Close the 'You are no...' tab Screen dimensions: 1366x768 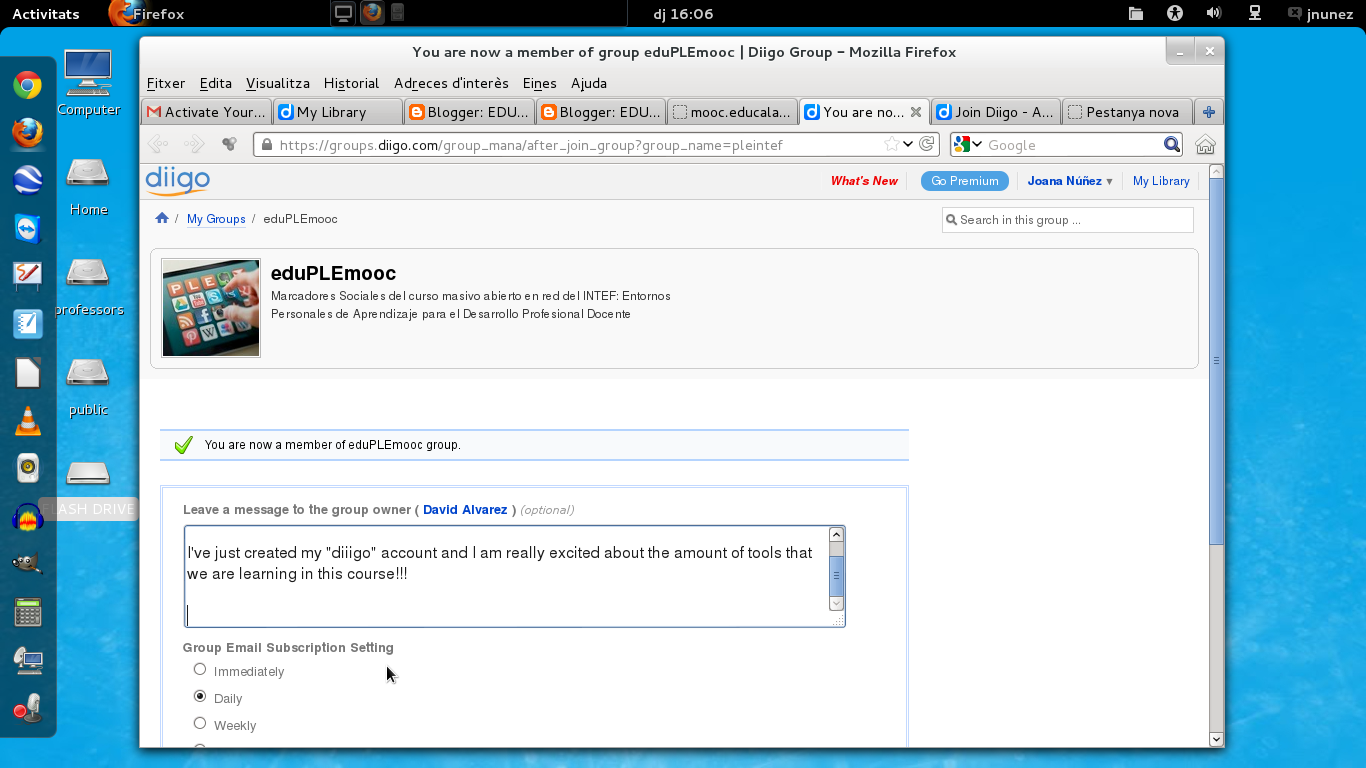click(x=916, y=112)
